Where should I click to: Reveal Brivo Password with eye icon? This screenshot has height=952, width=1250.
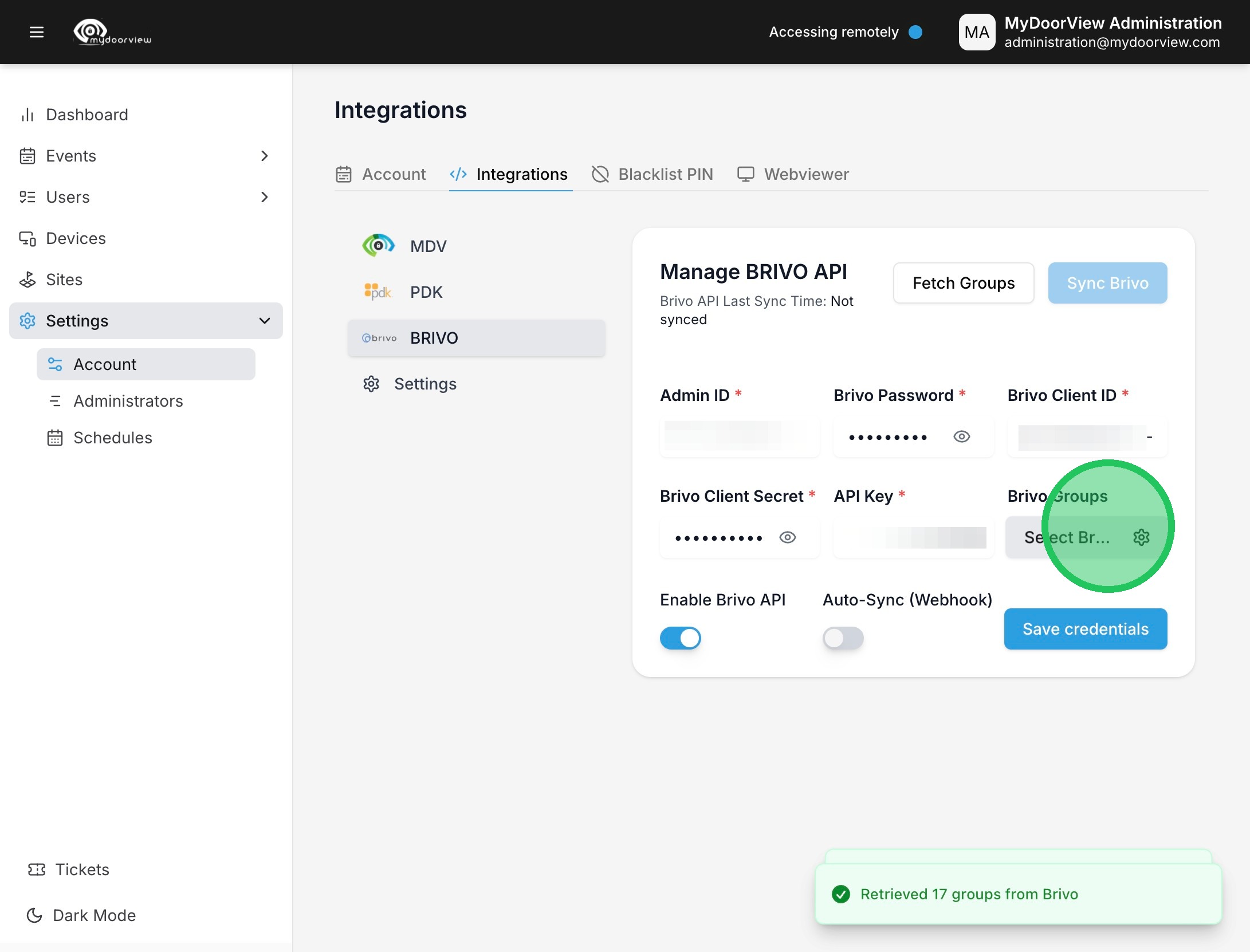pyautogui.click(x=961, y=437)
